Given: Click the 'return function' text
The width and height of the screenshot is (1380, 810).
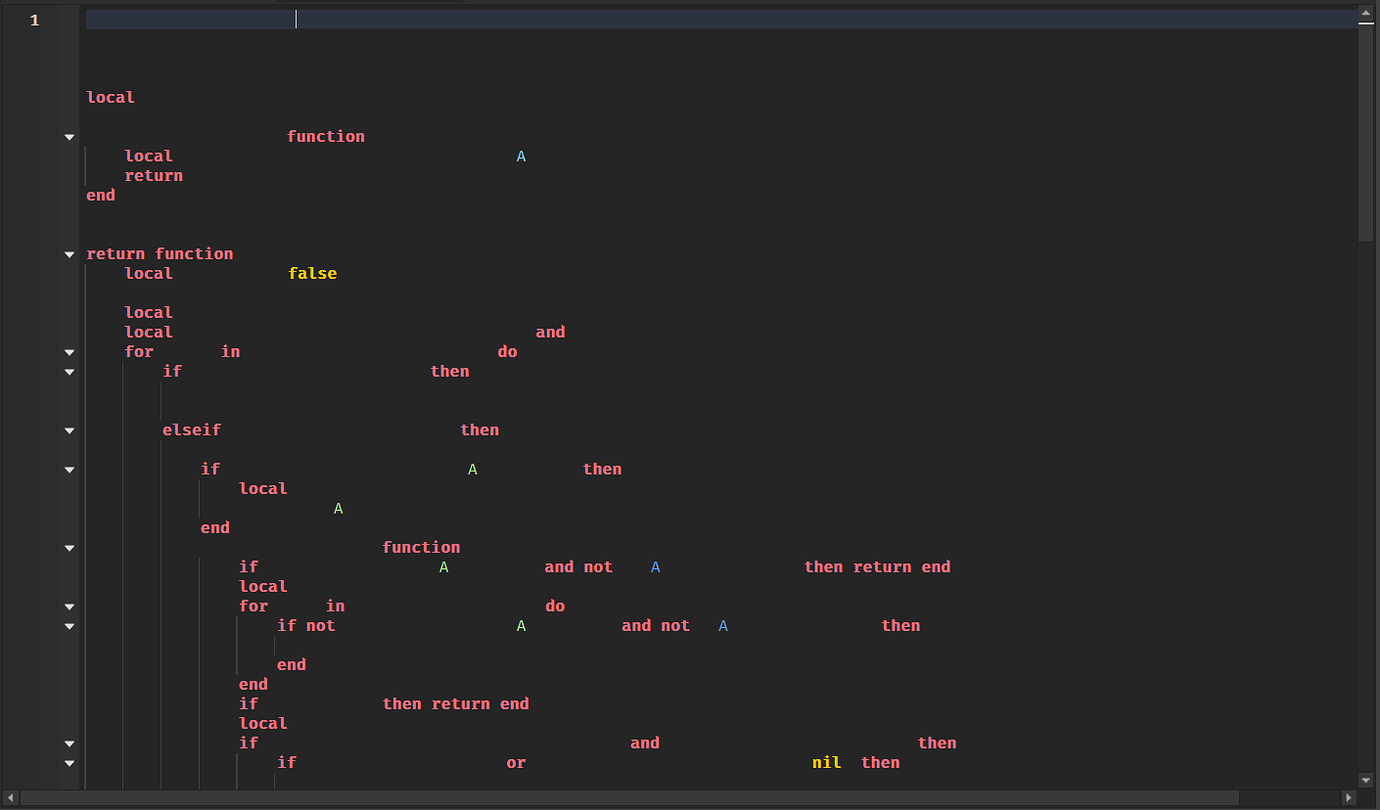Looking at the screenshot, I should pos(160,254).
